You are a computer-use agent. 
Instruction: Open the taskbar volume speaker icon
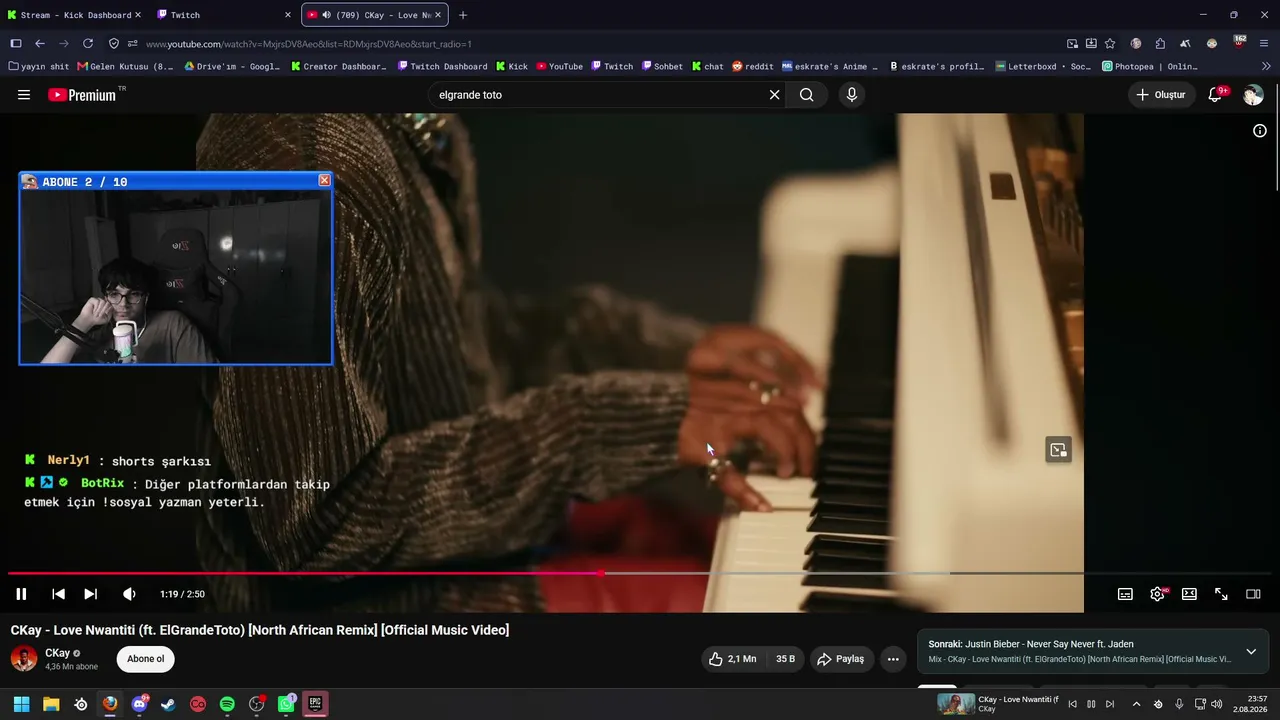coord(1217,704)
